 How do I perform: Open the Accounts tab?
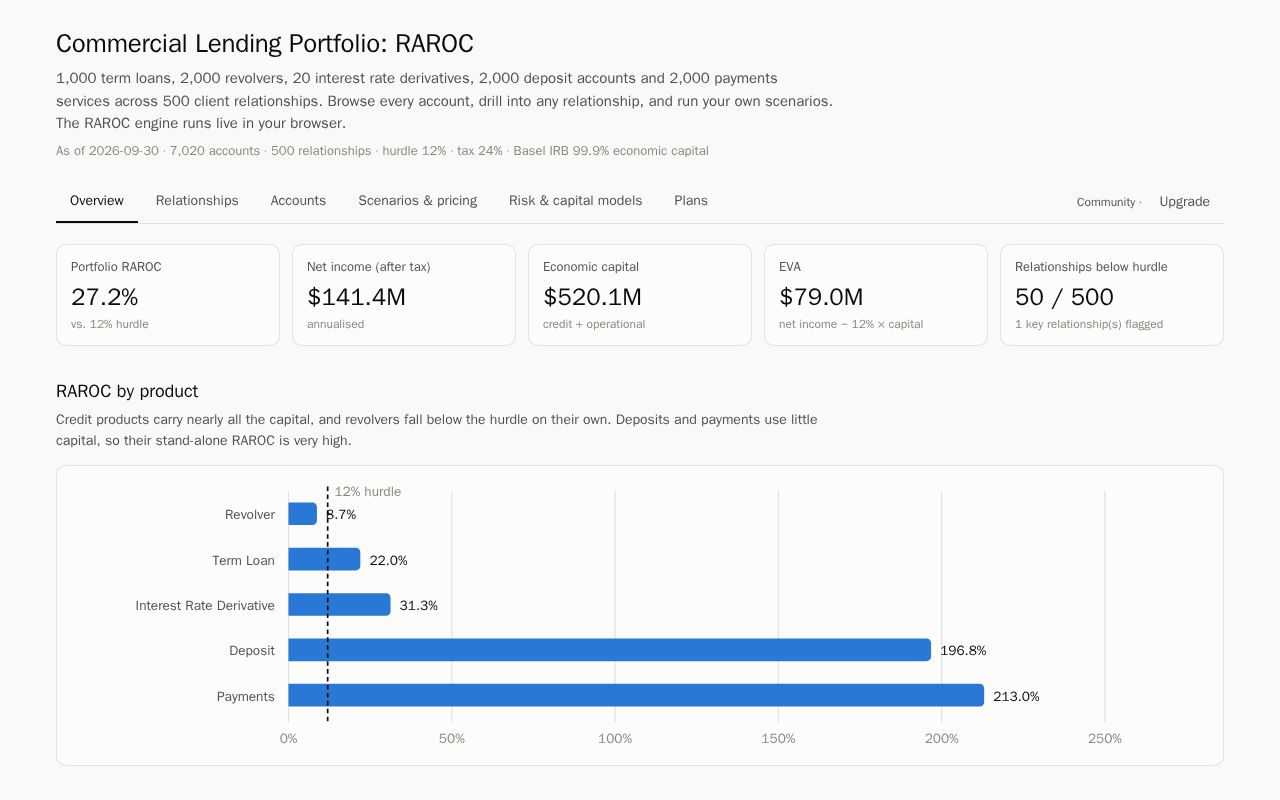298,201
